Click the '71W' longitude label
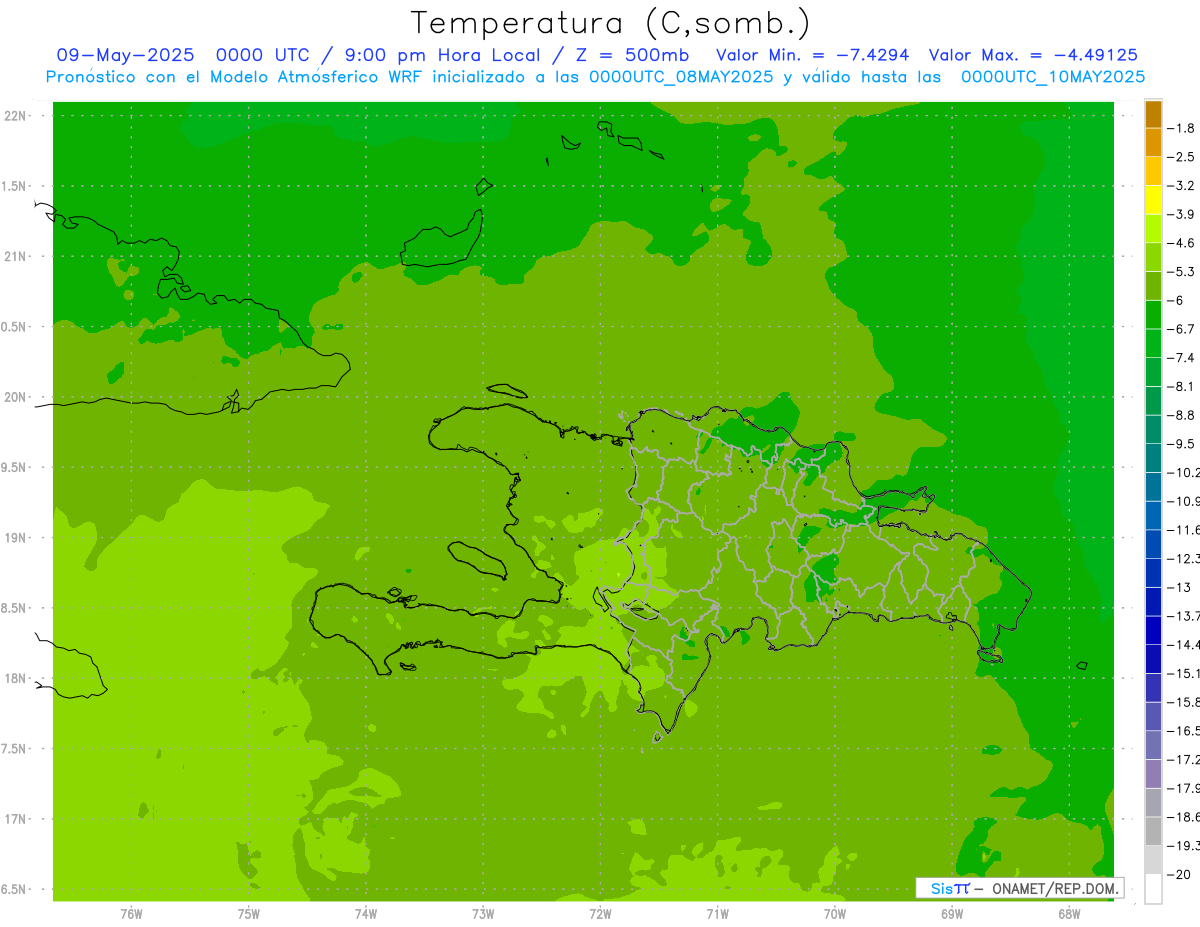 click(717, 914)
